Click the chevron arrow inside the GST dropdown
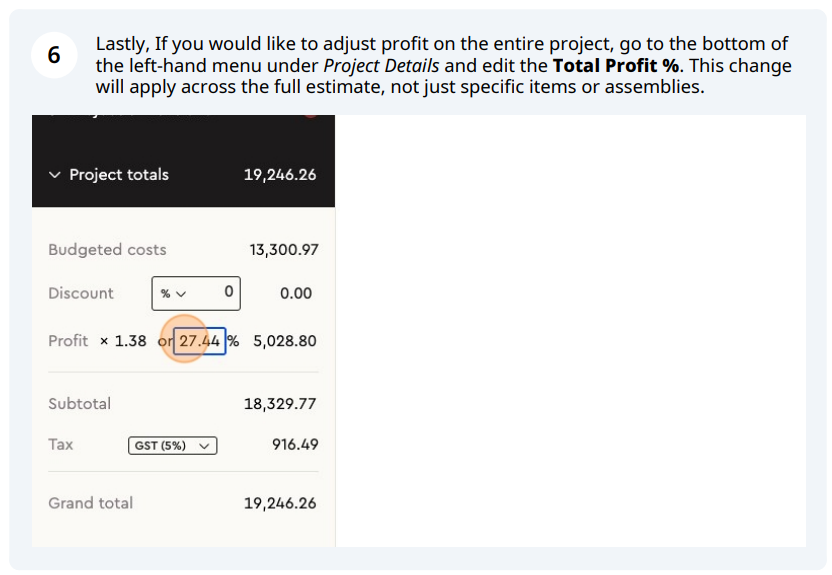832x575 pixels. [204, 446]
